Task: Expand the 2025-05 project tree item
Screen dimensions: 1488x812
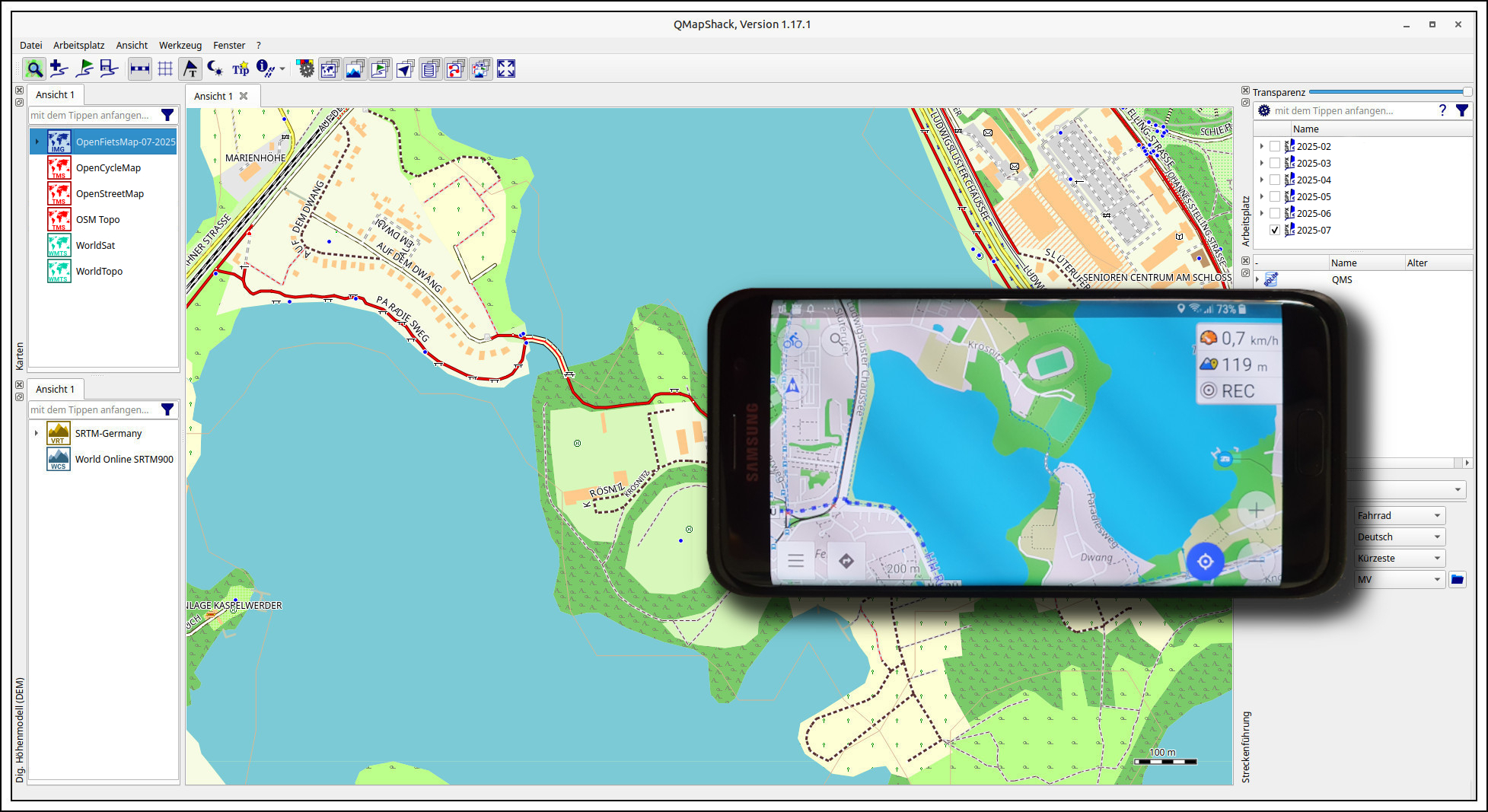Action: [x=1261, y=196]
